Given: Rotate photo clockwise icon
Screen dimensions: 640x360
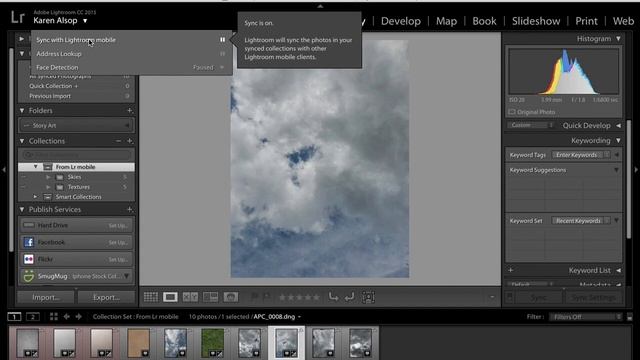Looking at the screenshot, I should pos(349,297).
